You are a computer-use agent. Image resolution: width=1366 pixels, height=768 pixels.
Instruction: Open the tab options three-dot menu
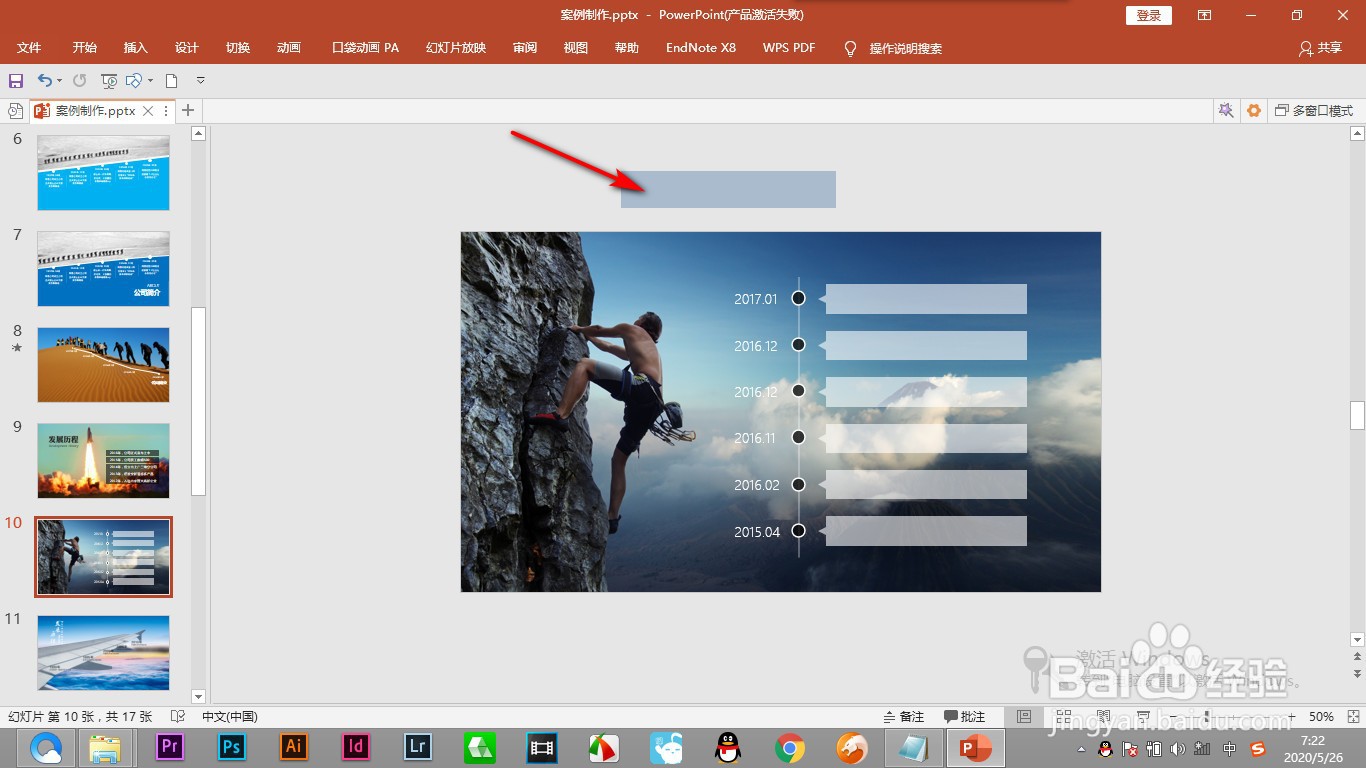[x=166, y=111]
